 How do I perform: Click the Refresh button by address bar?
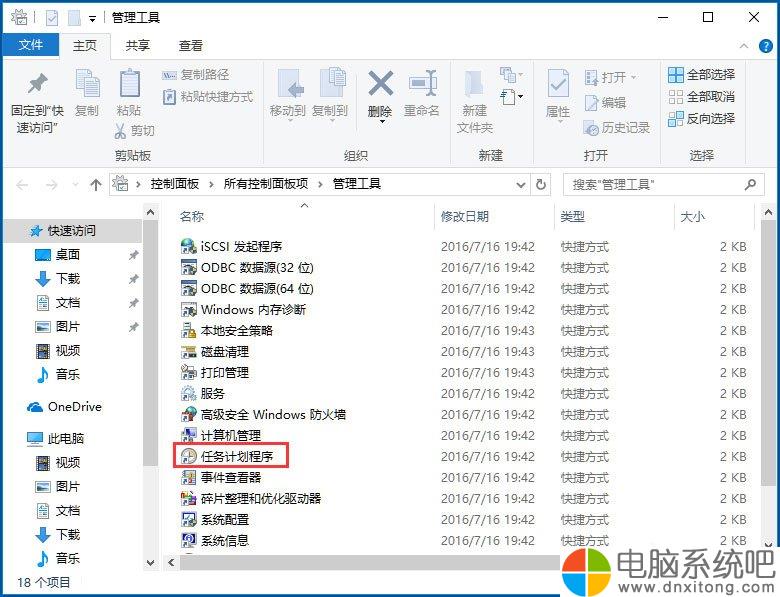[x=541, y=185]
